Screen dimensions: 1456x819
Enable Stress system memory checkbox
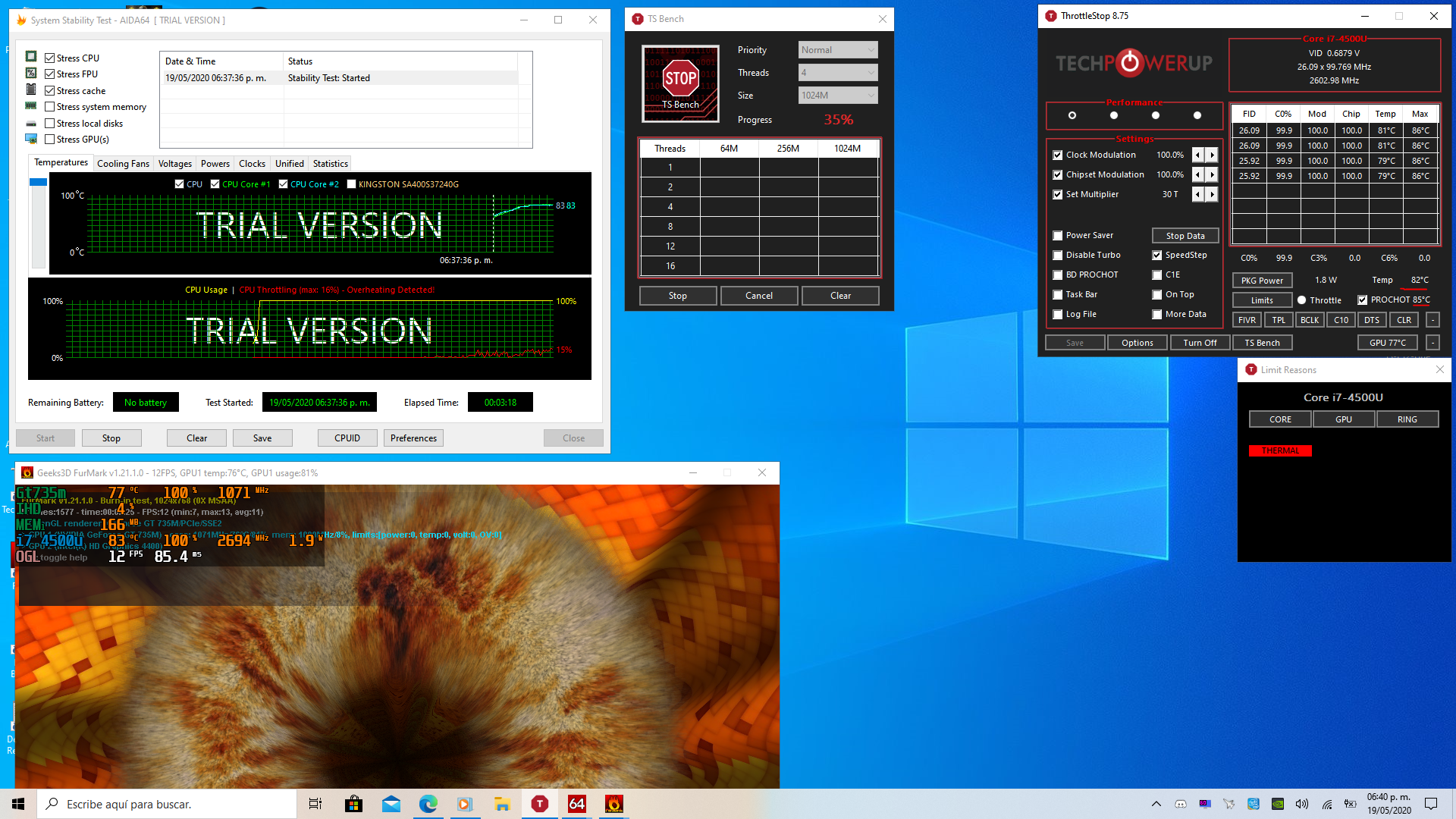[49, 107]
